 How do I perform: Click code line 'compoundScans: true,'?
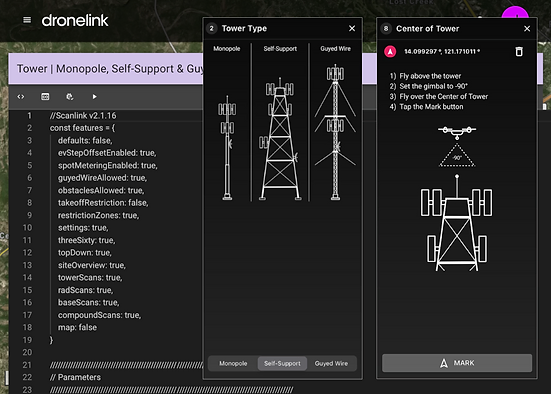click(99, 315)
